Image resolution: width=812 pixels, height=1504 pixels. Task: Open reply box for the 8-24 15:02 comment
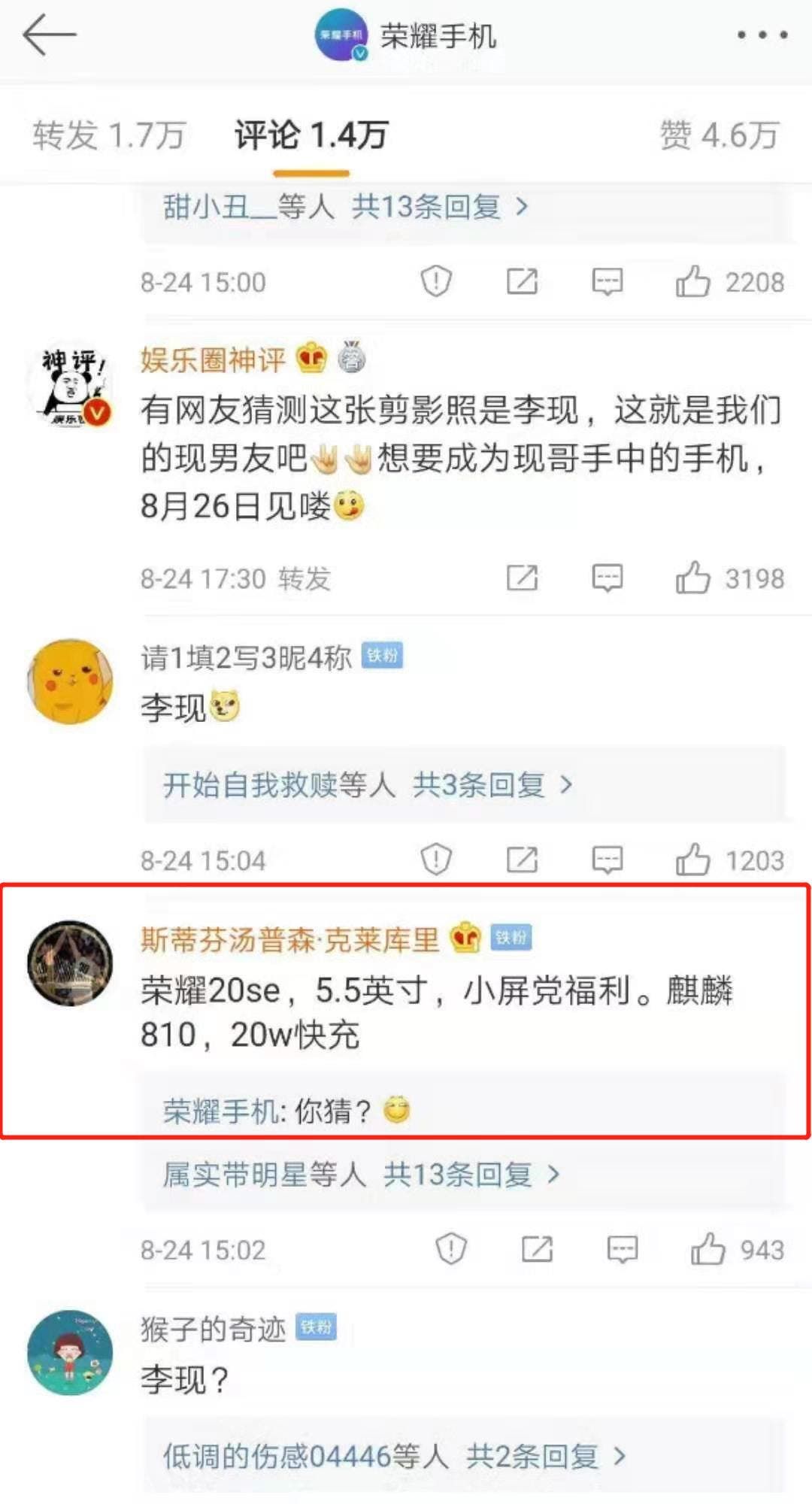point(623,1249)
